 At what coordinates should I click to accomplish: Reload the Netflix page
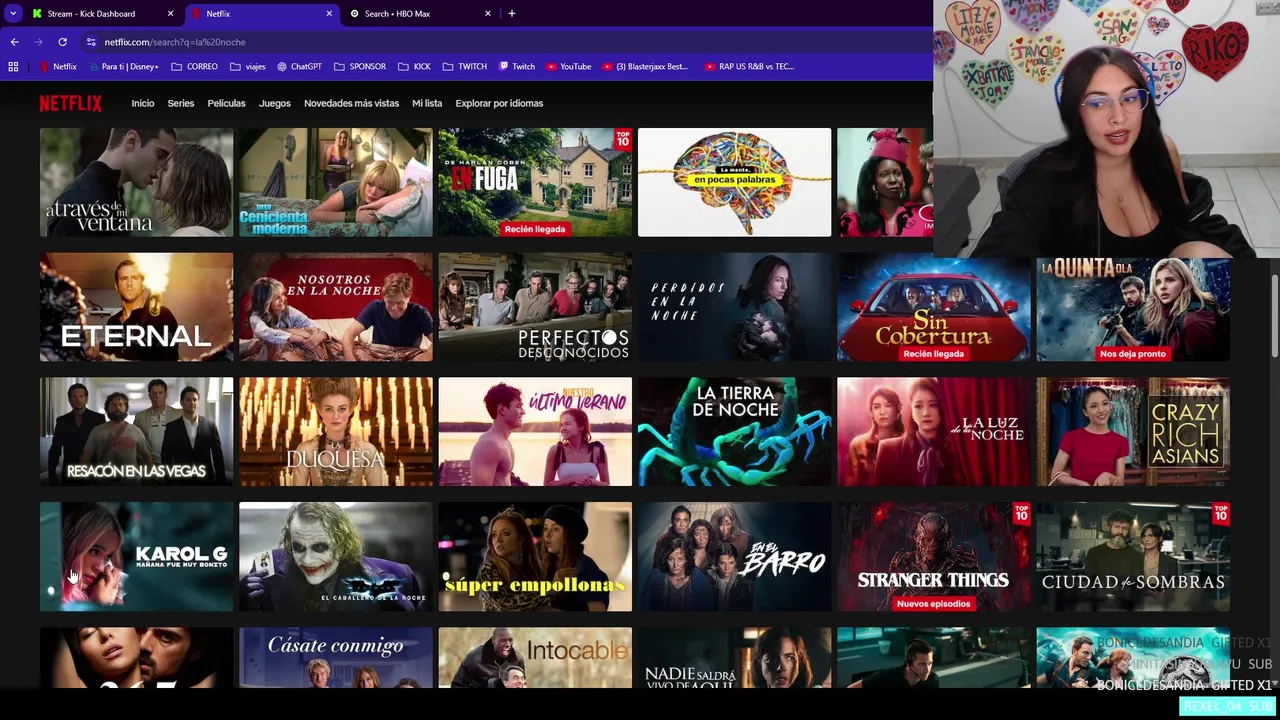[x=62, y=42]
